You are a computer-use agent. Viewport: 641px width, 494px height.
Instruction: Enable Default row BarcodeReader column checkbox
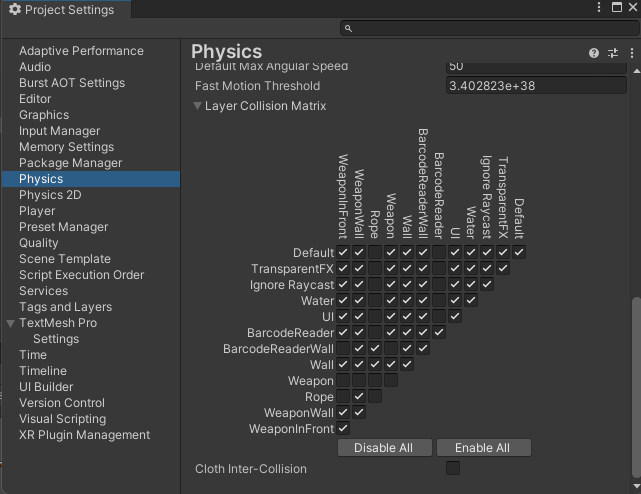pyautogui.click(x=439, y=252)
